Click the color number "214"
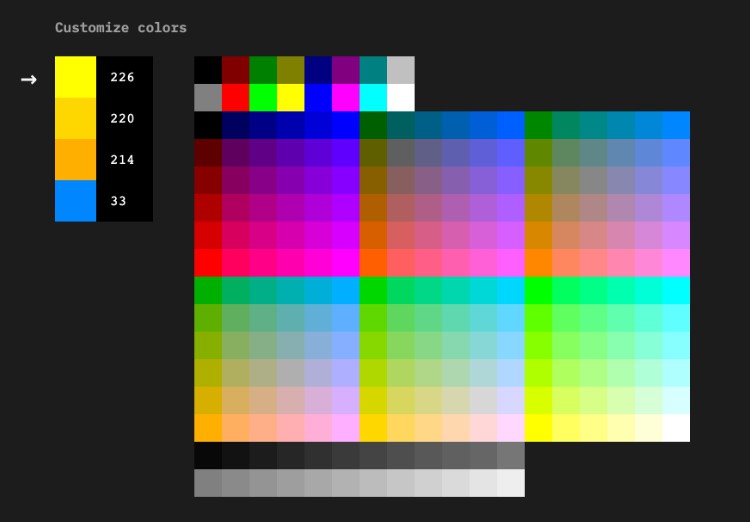This screenshot has height=522, width=750. pyautogui.click(x=122, y=160)
